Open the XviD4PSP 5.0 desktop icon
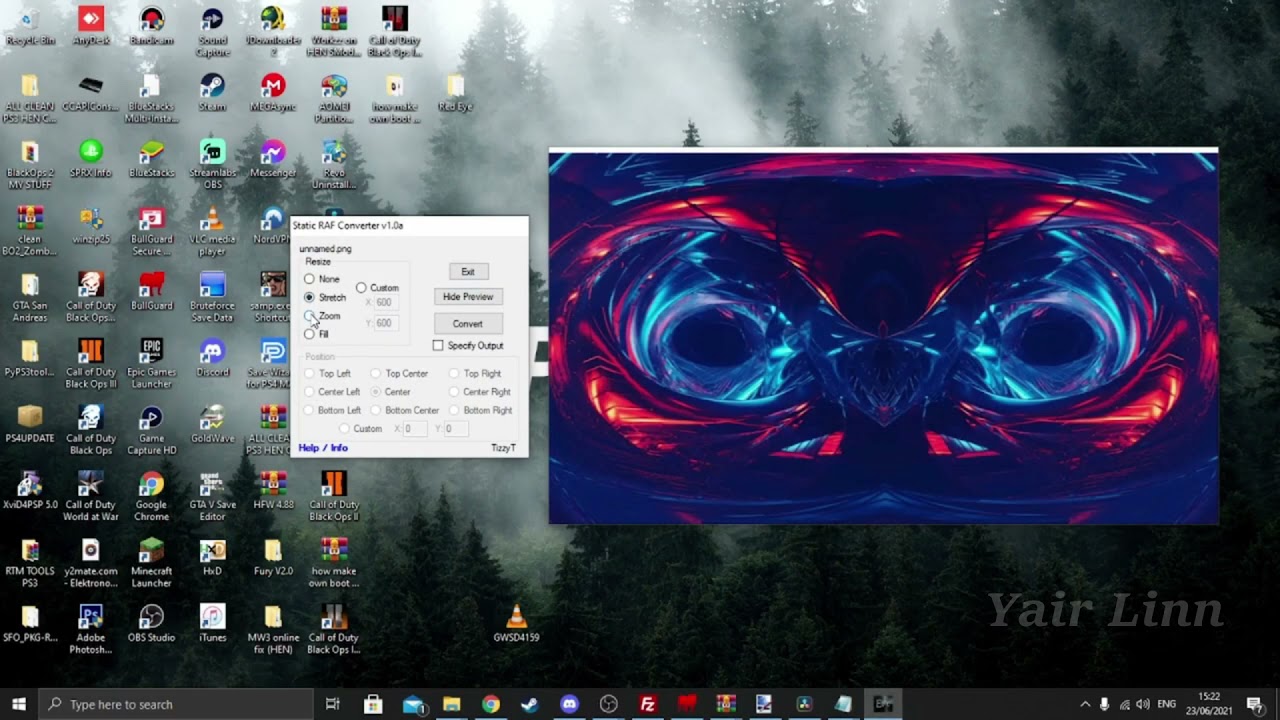This screenshot has width=1280, height=720. click(30, 491)
